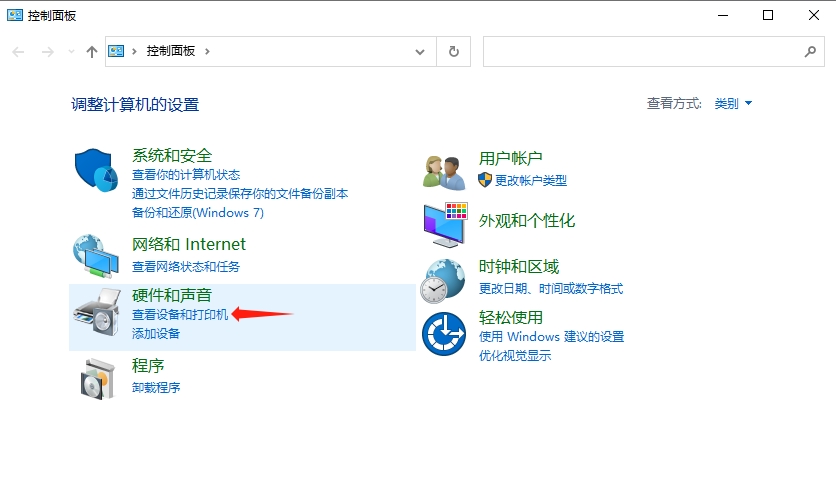This screenshot has height=495, width=836.
Task: Click the UAC shield beside 更改帐户类型
Action: [x=485, y=180]
